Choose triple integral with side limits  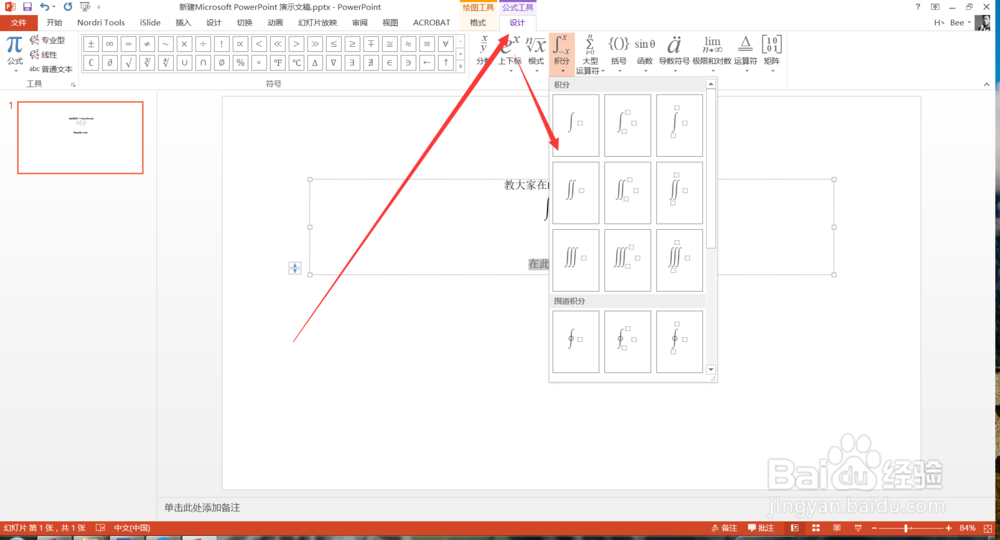click(628, 260)
